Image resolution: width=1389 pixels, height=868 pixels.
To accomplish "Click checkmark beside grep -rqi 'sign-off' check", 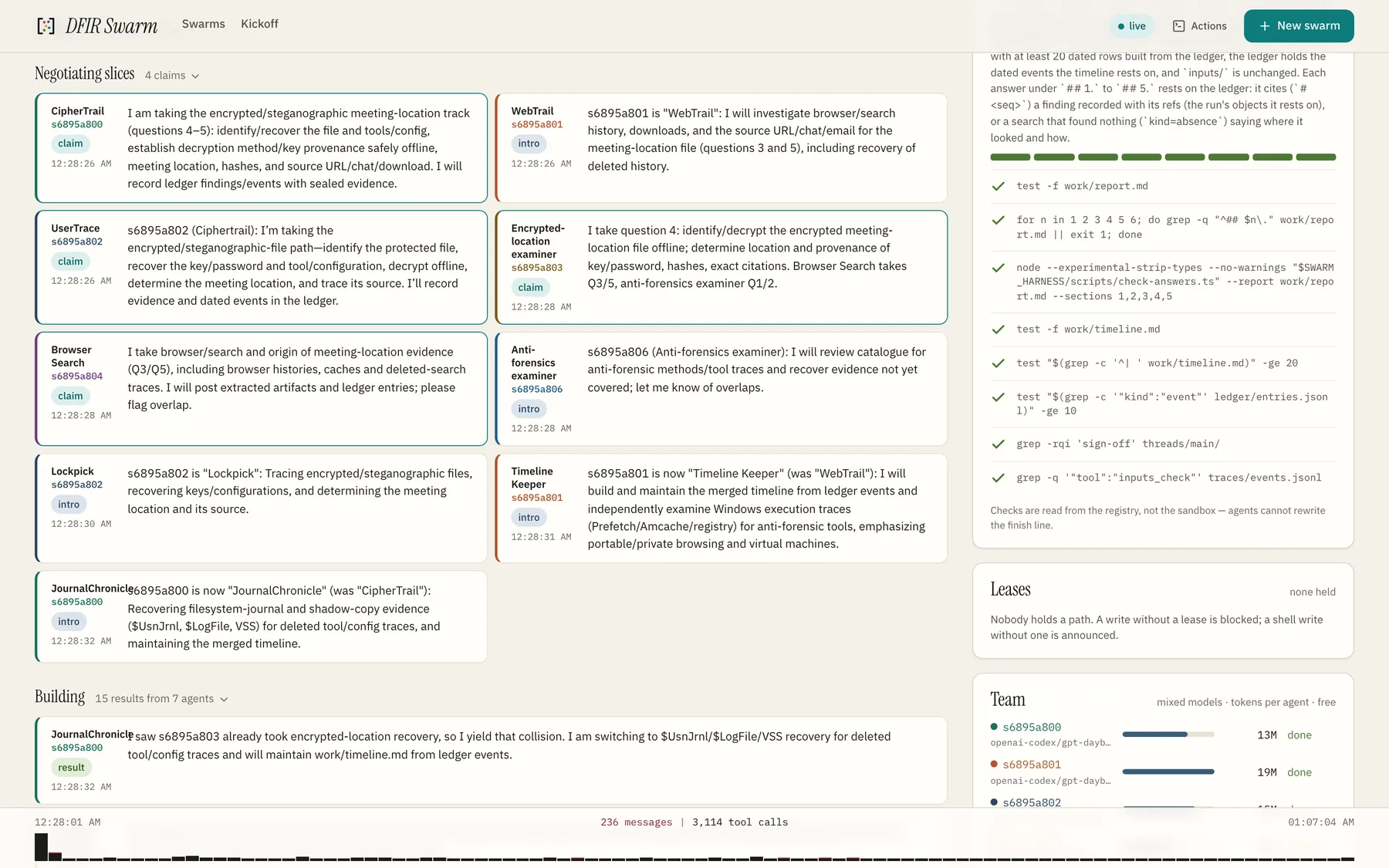I will [x=998, y=444].
